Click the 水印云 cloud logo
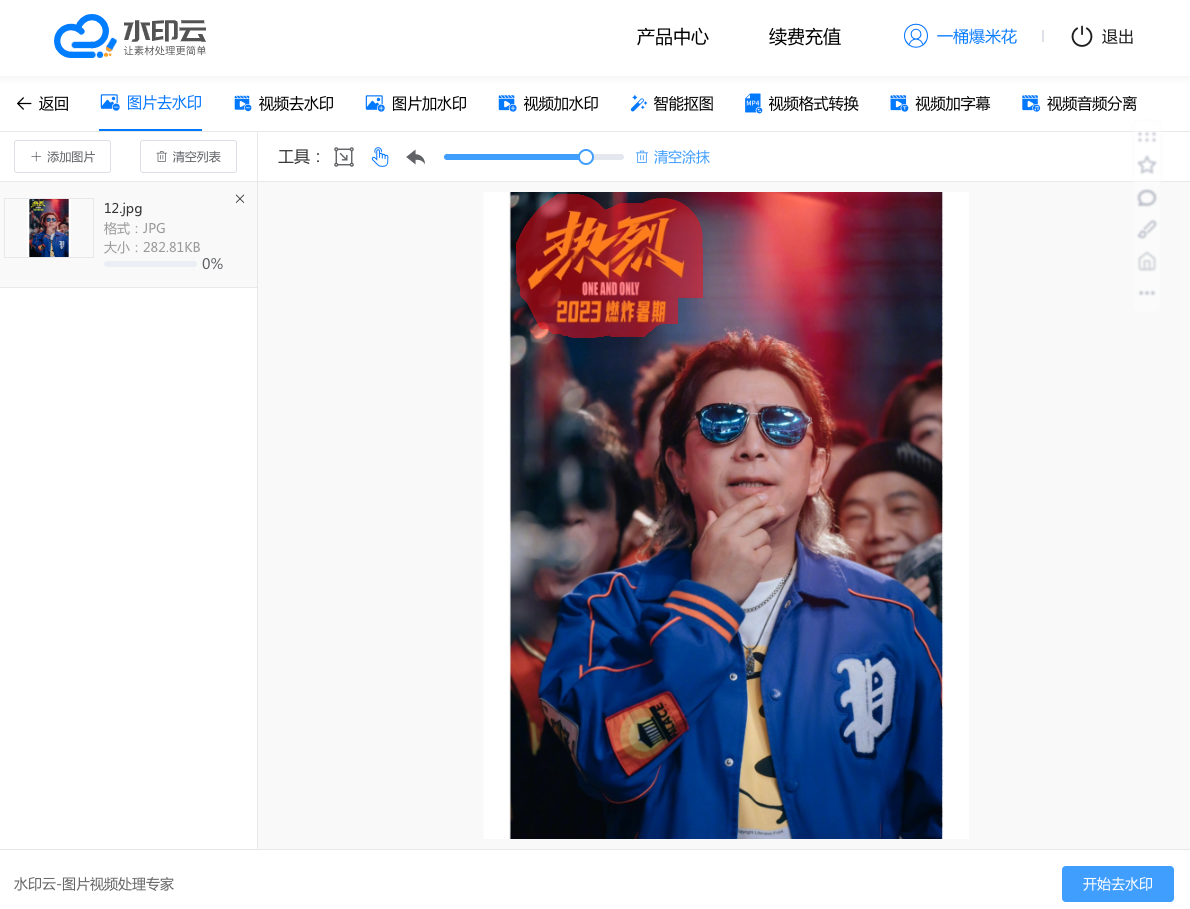The image size is (1190, 909). coord(130,36)
